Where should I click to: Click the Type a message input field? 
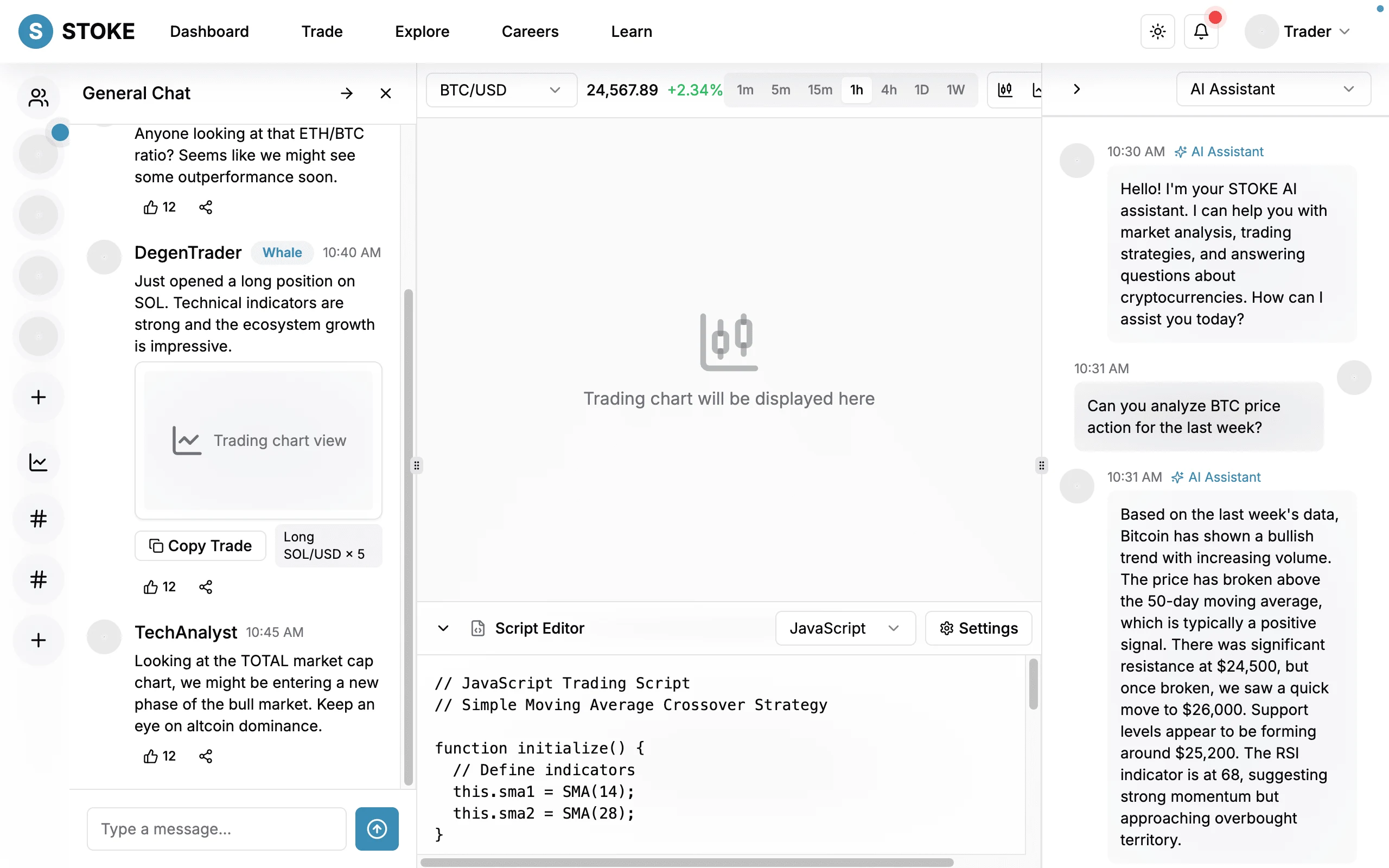click(x=216, y=828)
